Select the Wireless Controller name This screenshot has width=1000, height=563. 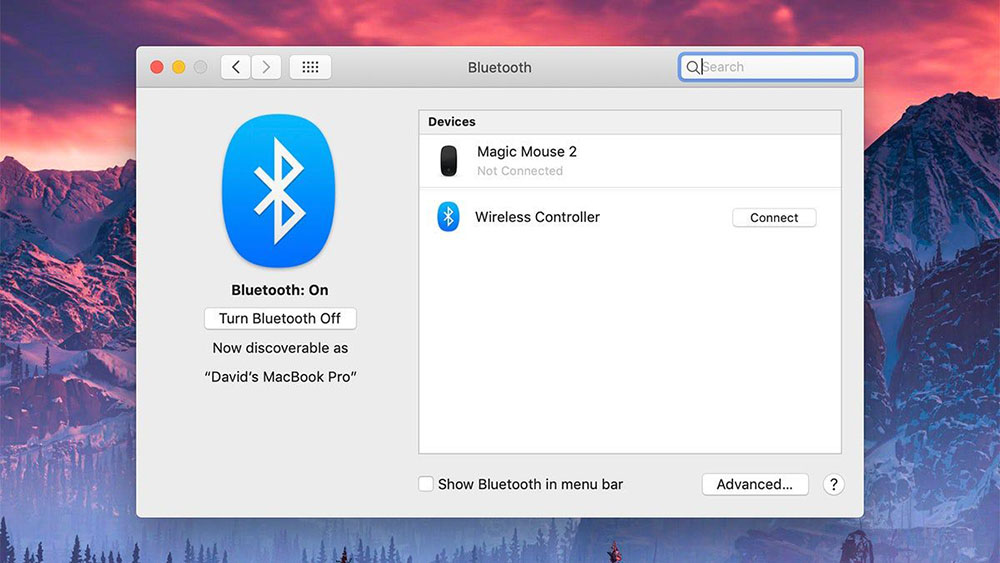[x=537, y=217]
